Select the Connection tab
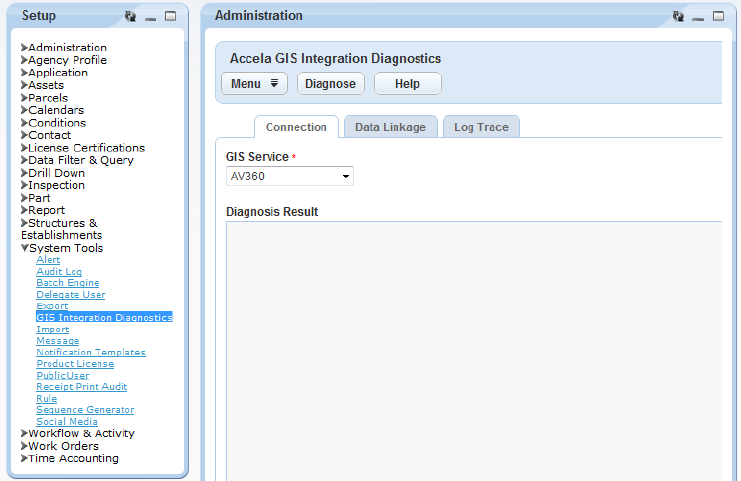Viewport: 741px width, 481px height. 296,127
